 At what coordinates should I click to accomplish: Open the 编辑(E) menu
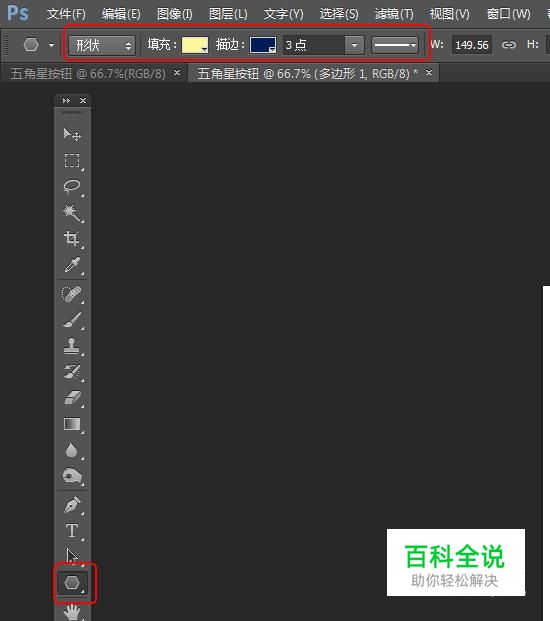coord(121,14)
